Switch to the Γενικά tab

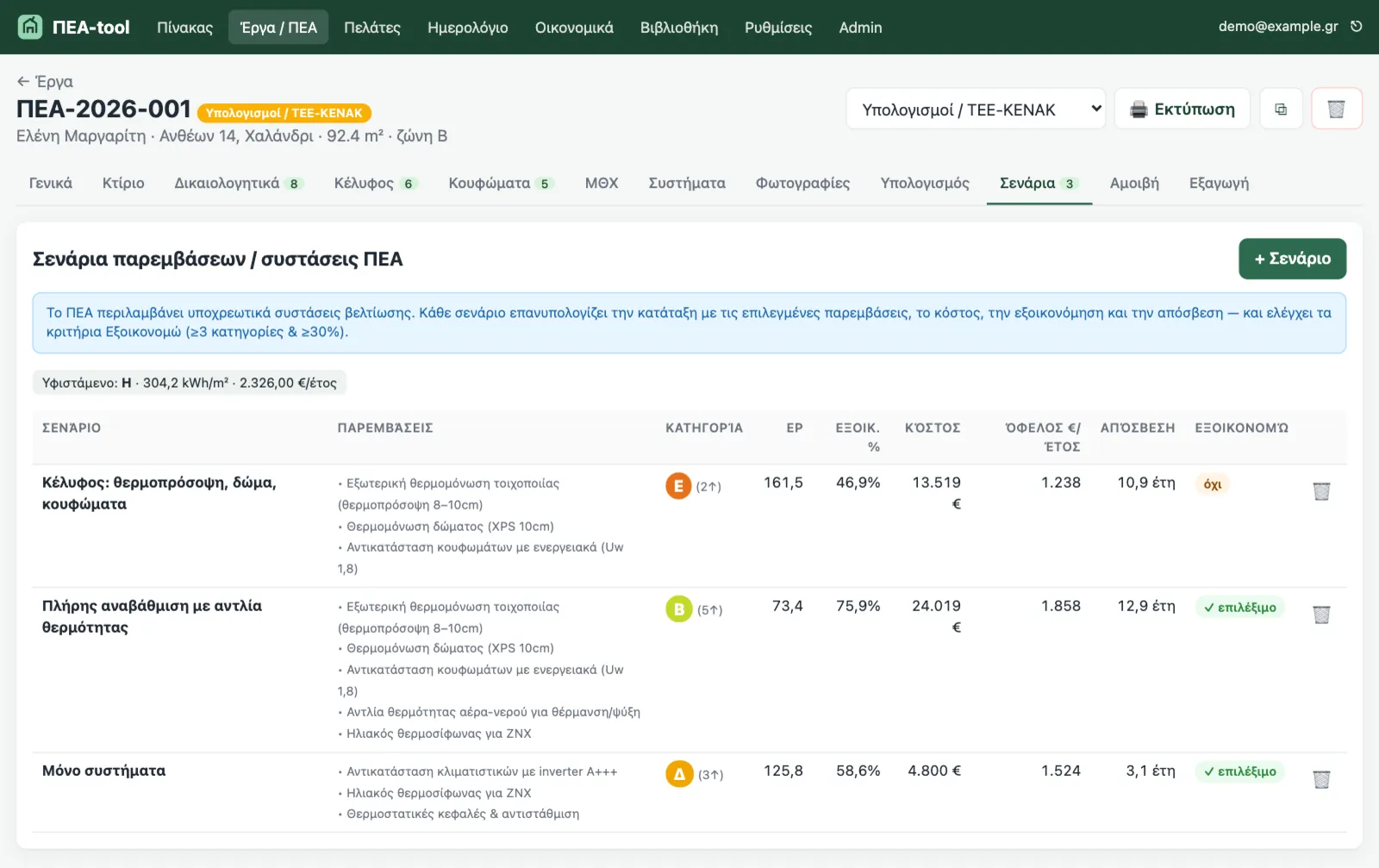[51, 183]
